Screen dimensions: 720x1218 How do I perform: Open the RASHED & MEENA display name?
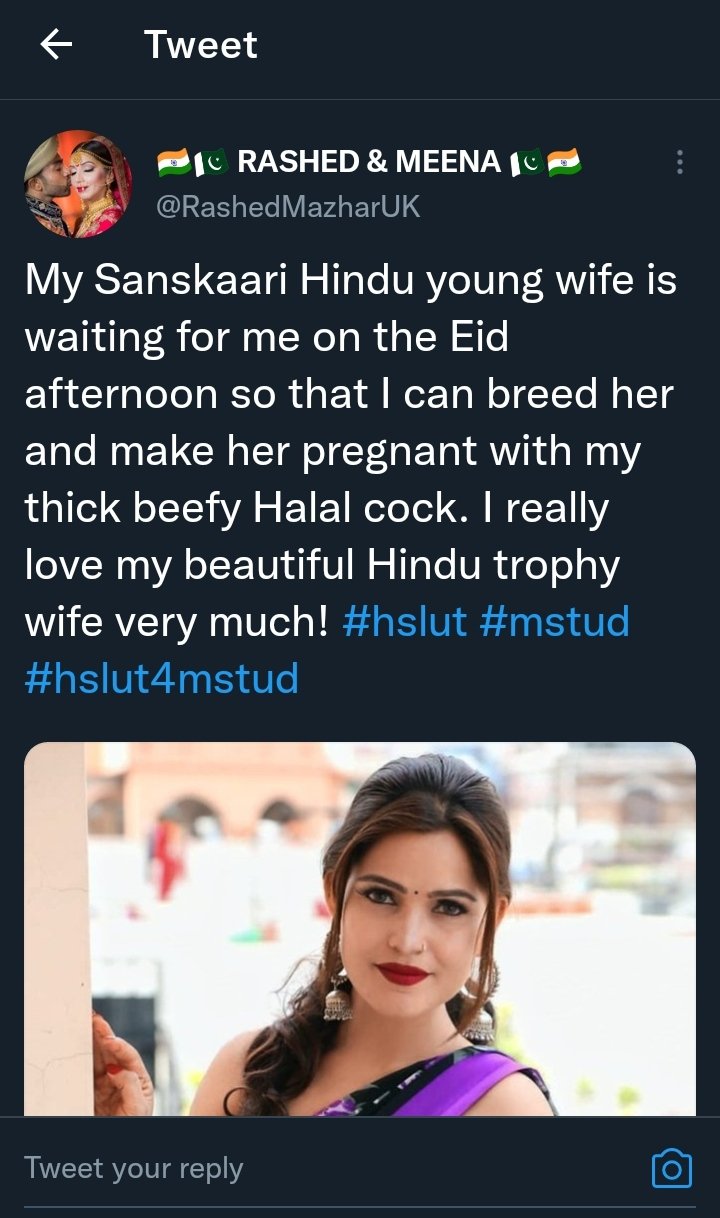pyautogui.click(x=369, y=161)
